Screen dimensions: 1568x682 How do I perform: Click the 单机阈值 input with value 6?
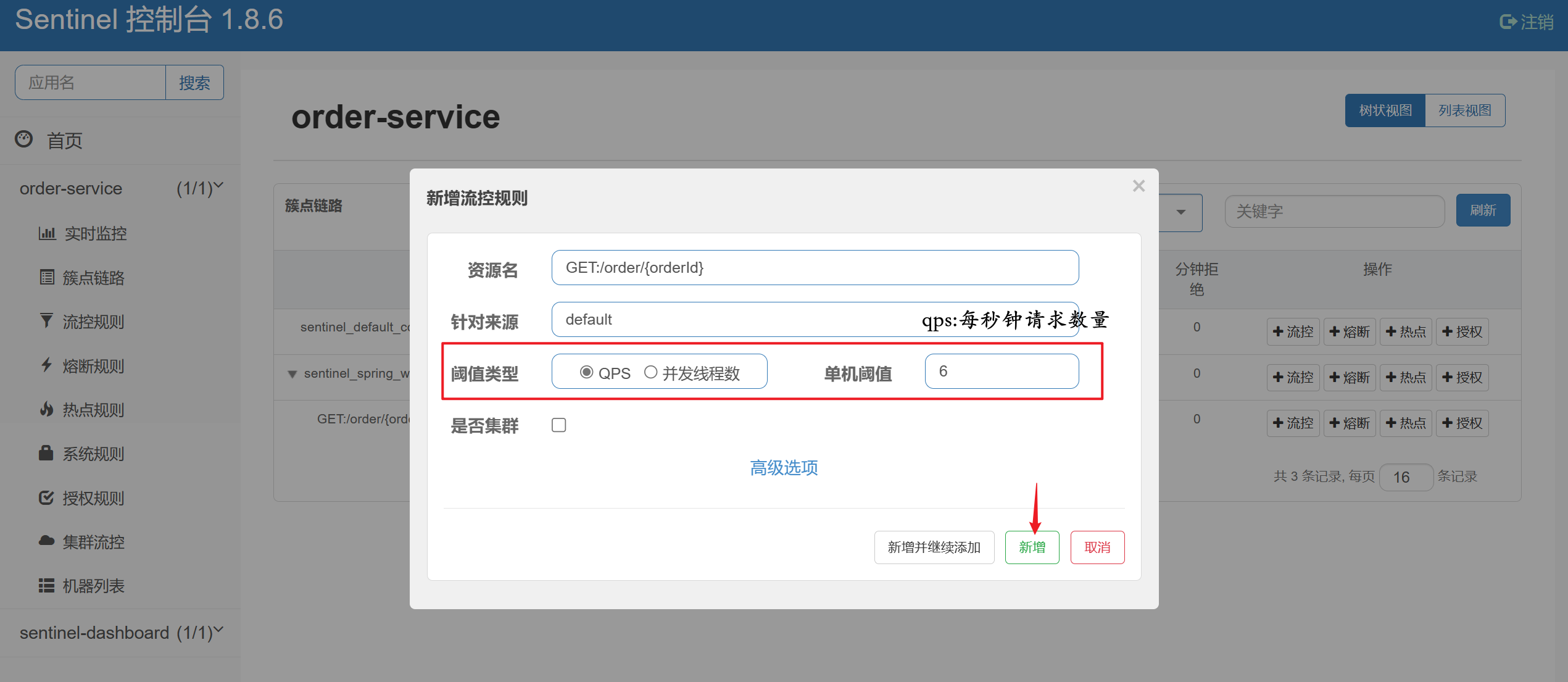(1002, 371)
